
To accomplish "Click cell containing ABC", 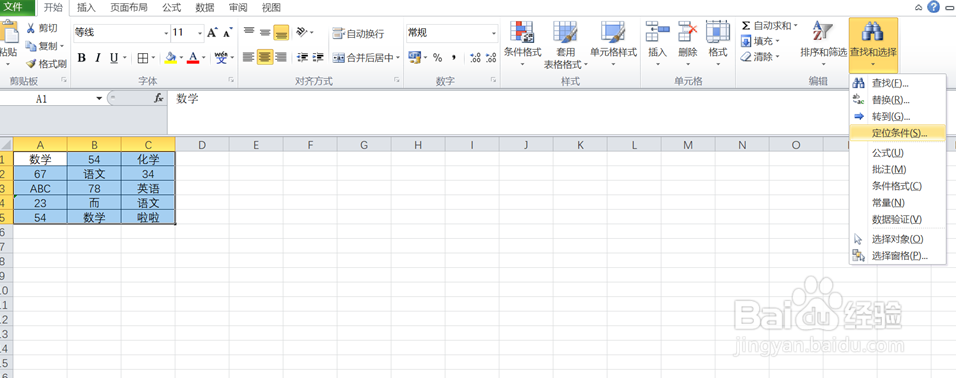I will 40,188.
